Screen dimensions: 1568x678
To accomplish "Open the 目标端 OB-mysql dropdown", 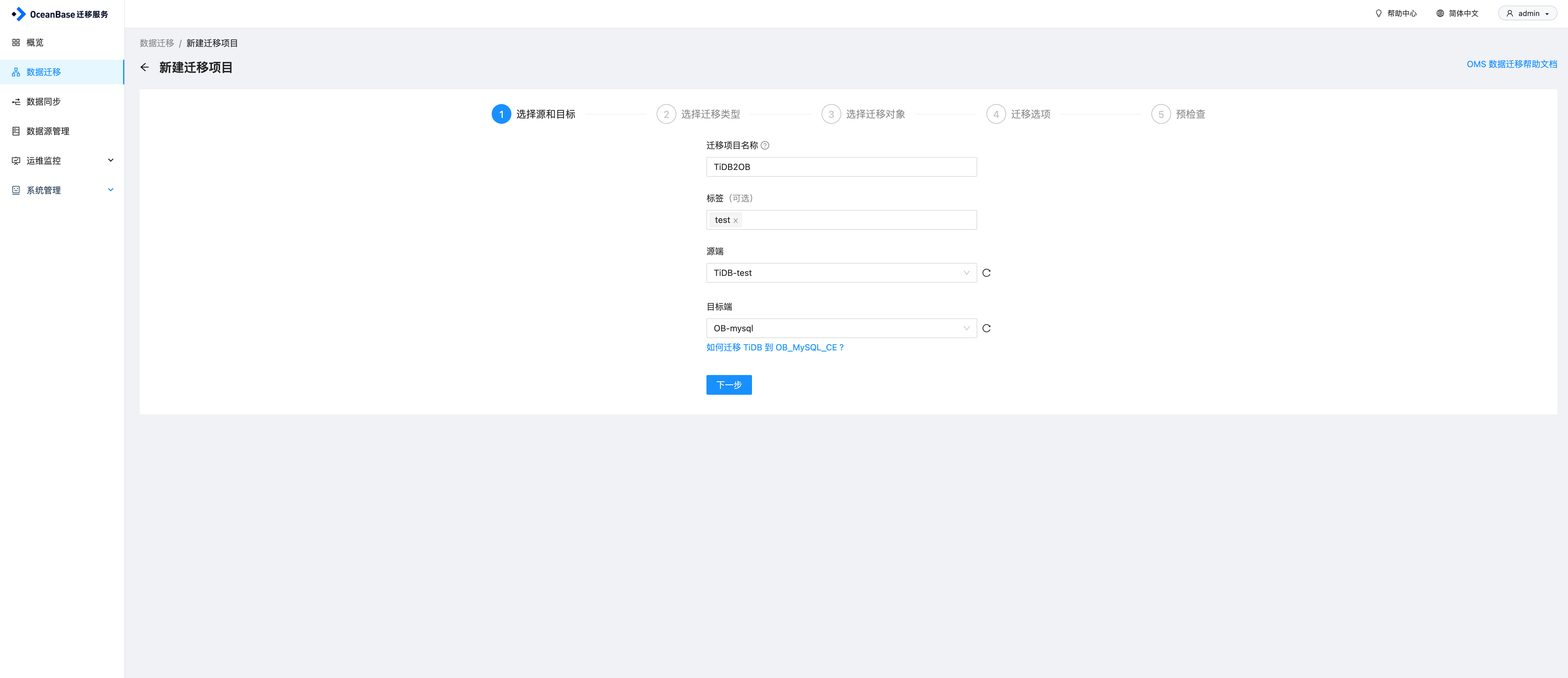I will (x=841, y=328).
